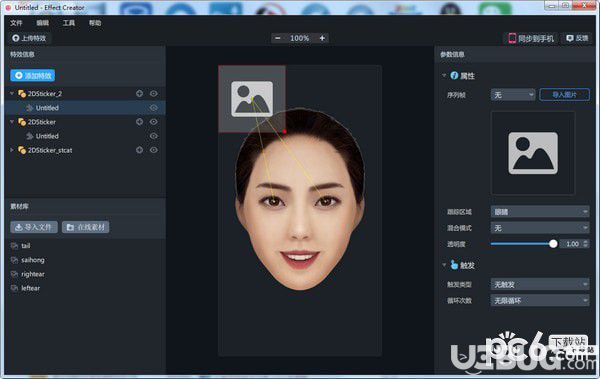Open the sequence frame dropdown
Viewport: 600px width, 379px height.
513,95
